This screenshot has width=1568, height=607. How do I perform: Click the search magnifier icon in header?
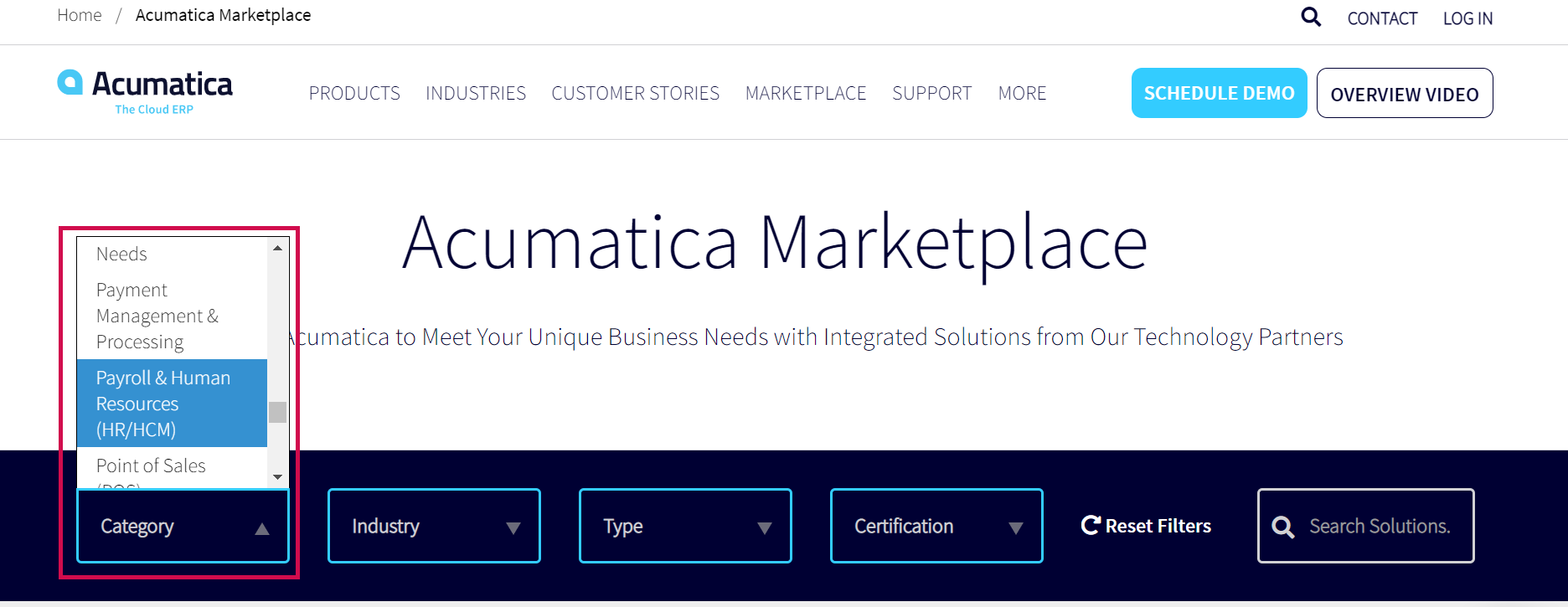click(x=1311, y=17)
